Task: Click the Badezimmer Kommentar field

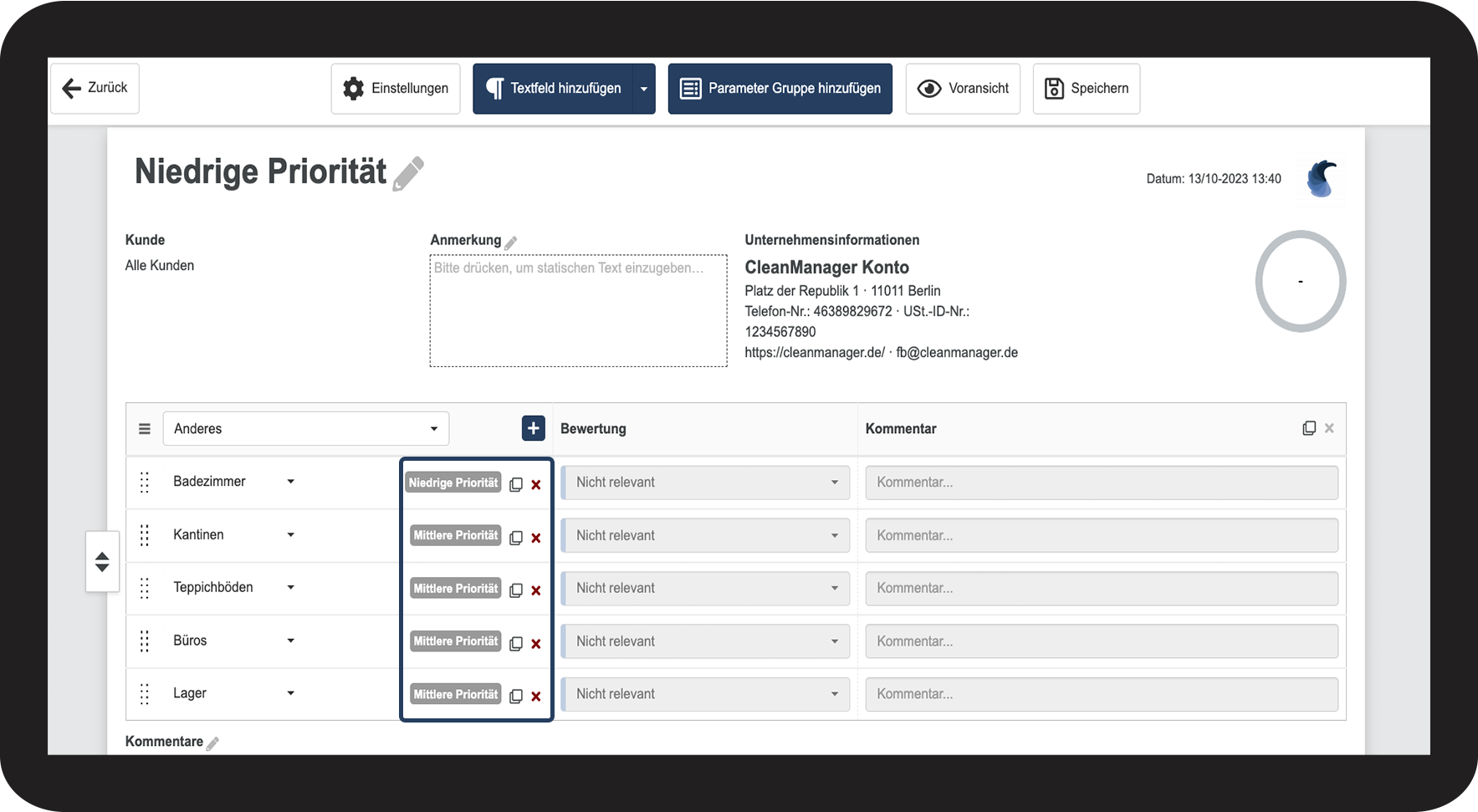Action: pyautogui.click(x=1102, y=483)
